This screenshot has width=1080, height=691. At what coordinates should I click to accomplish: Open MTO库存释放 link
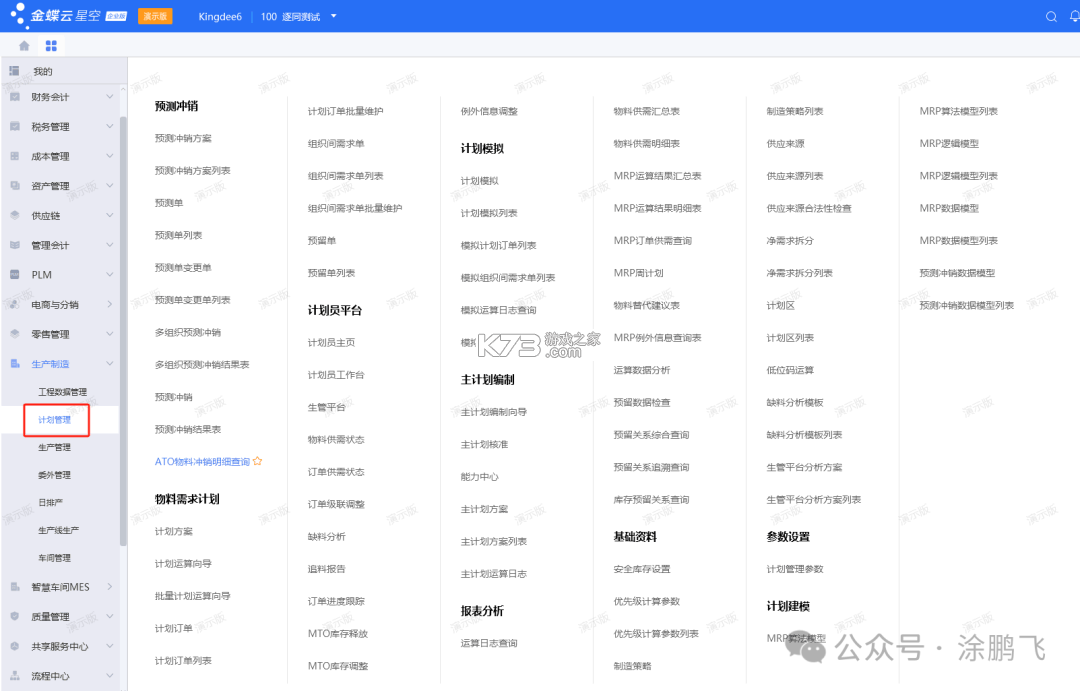pyautogui.click(x=338, y=633)
